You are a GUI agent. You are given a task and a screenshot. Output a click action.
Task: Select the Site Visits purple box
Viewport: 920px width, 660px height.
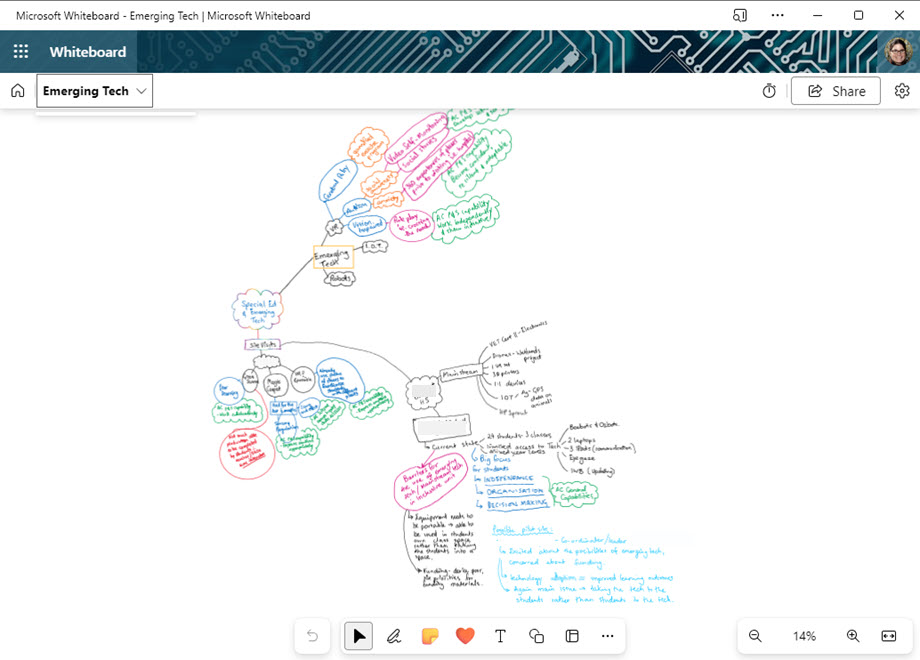point(262,344)
